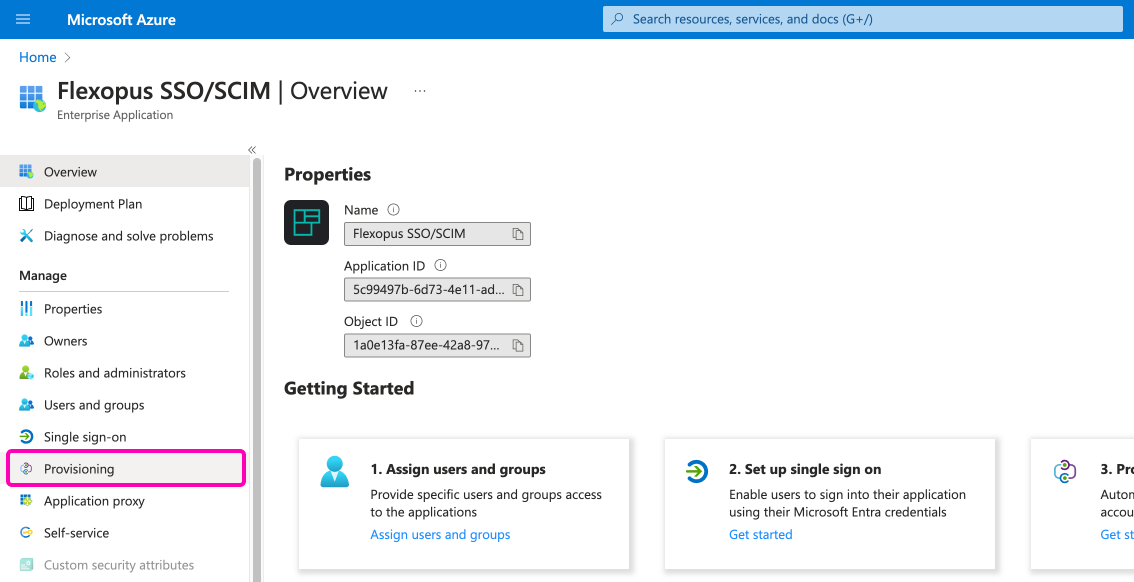Image resolution: width=1134 pixels, height=582 pixels.
Task: Click the info icon next to Application ID
Action: click(440, 266)
